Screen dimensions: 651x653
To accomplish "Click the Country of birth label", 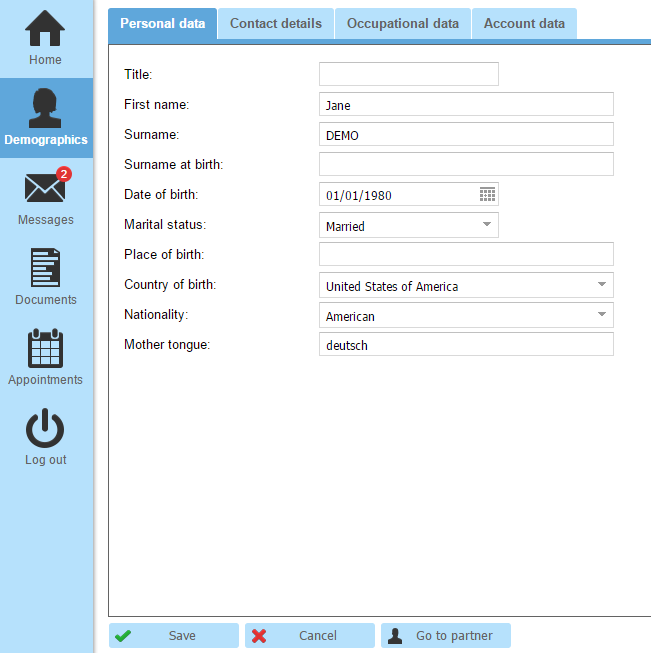I will [x=170, y=284].
